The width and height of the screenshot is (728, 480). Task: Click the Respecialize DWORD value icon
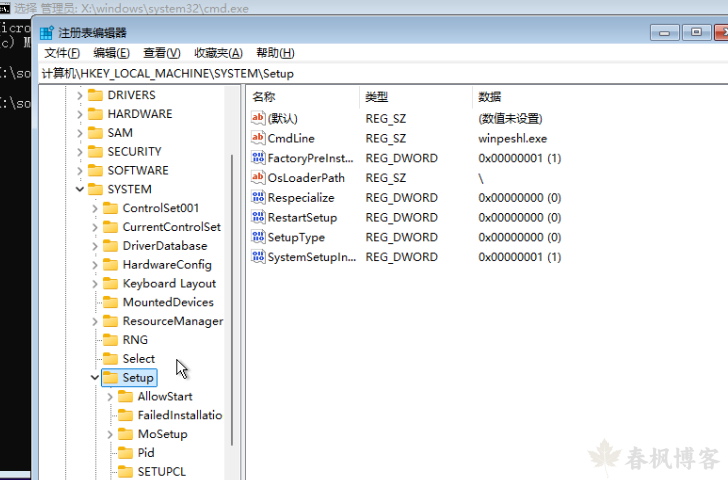pos(258,197)
